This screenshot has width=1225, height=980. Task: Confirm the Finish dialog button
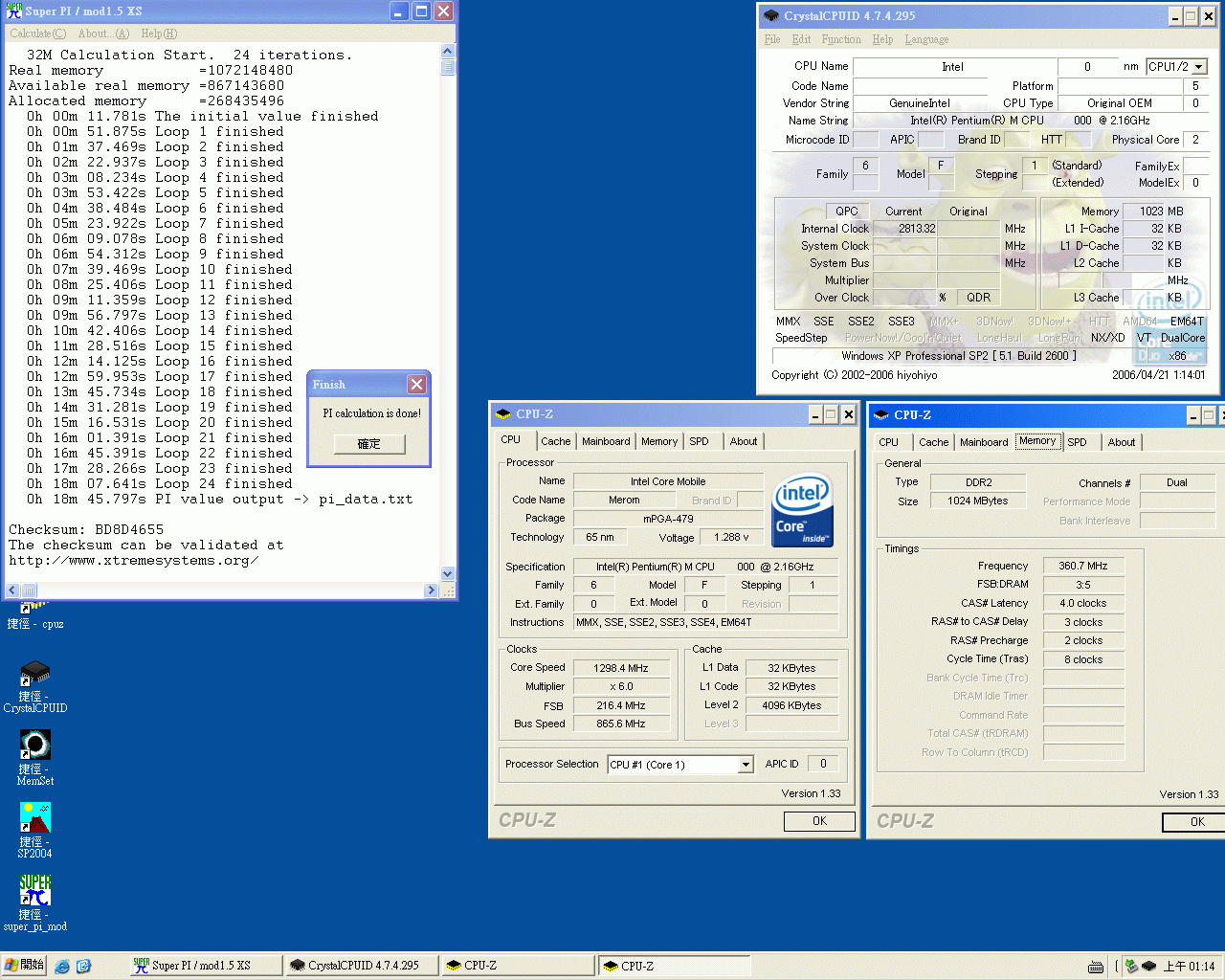[x=368, y=444]
